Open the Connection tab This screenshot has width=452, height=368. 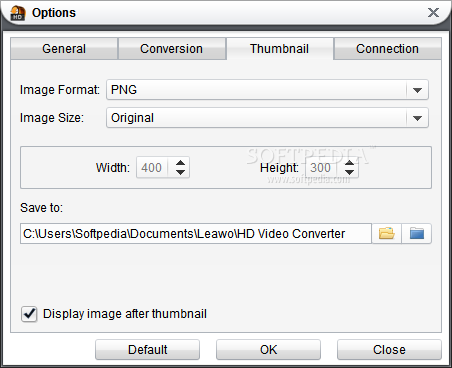(387, 49)
